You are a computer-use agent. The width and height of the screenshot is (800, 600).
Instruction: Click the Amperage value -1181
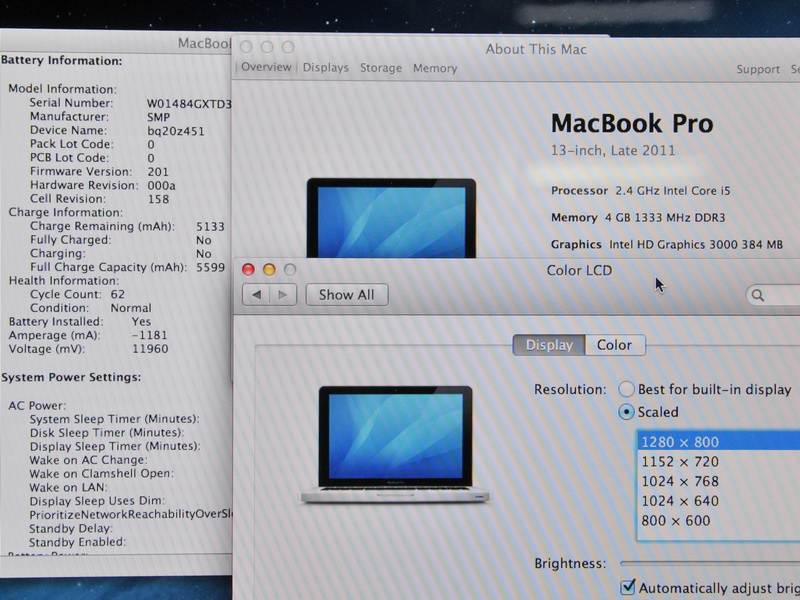[149, 335]
